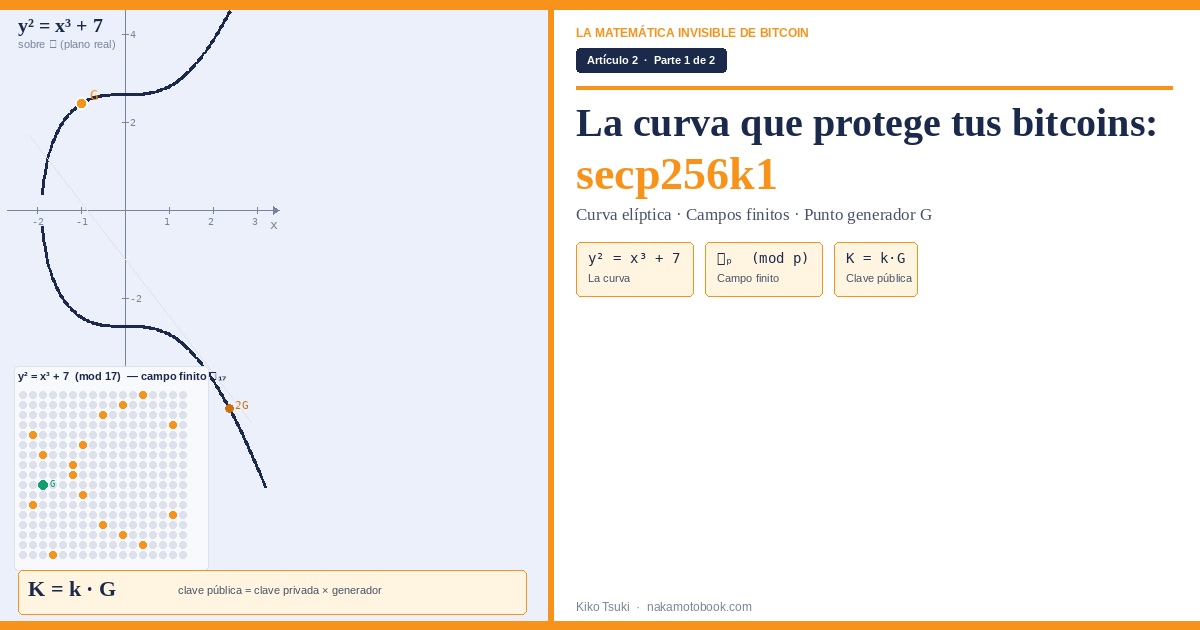
Task: Select the green G point in the finite field grid
Action: pos(43,485)
